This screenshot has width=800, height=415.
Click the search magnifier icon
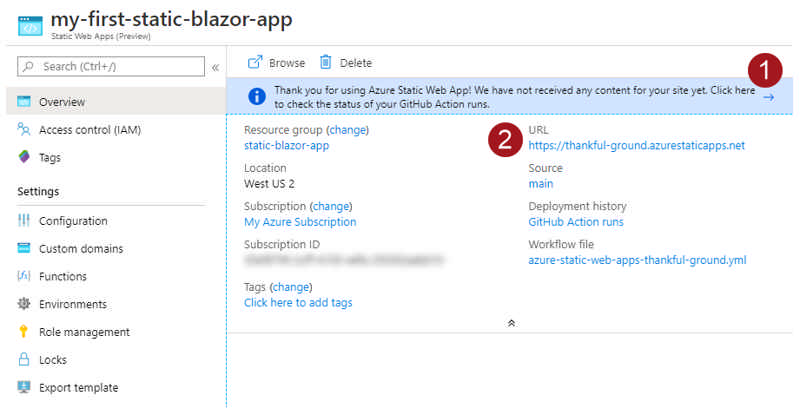[29, 66]
